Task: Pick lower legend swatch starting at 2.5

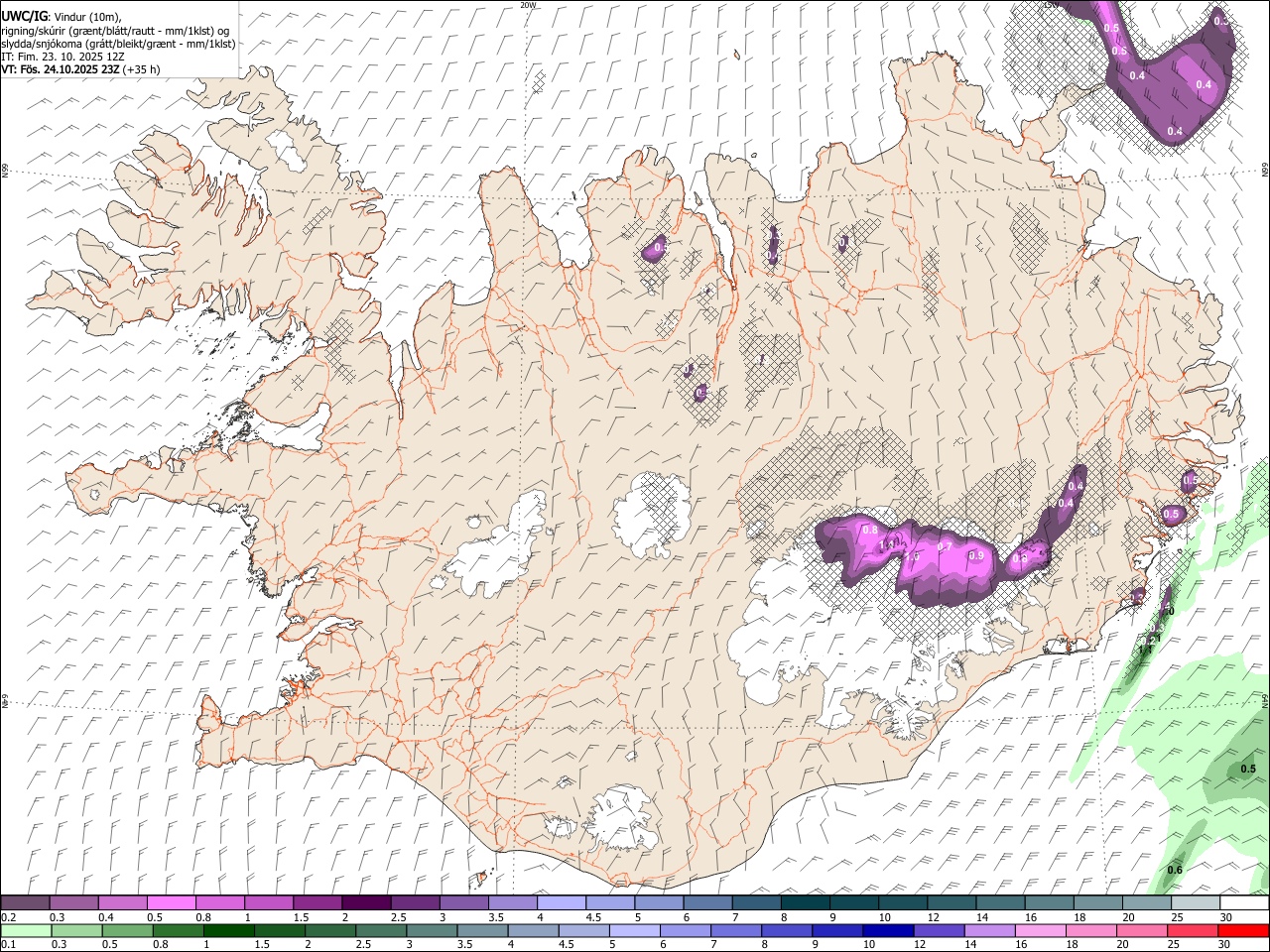Action: click(x=381, y=930)
